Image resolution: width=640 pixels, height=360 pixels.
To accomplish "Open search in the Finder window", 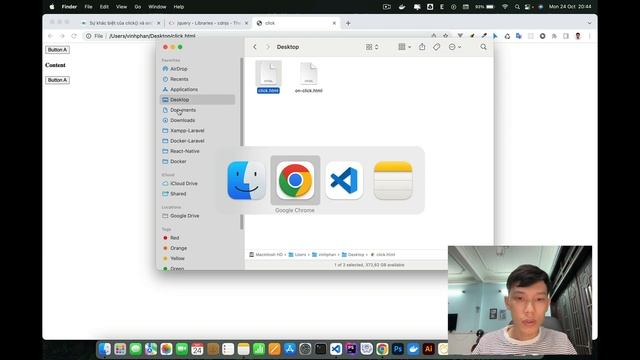I will coord(483,47).
